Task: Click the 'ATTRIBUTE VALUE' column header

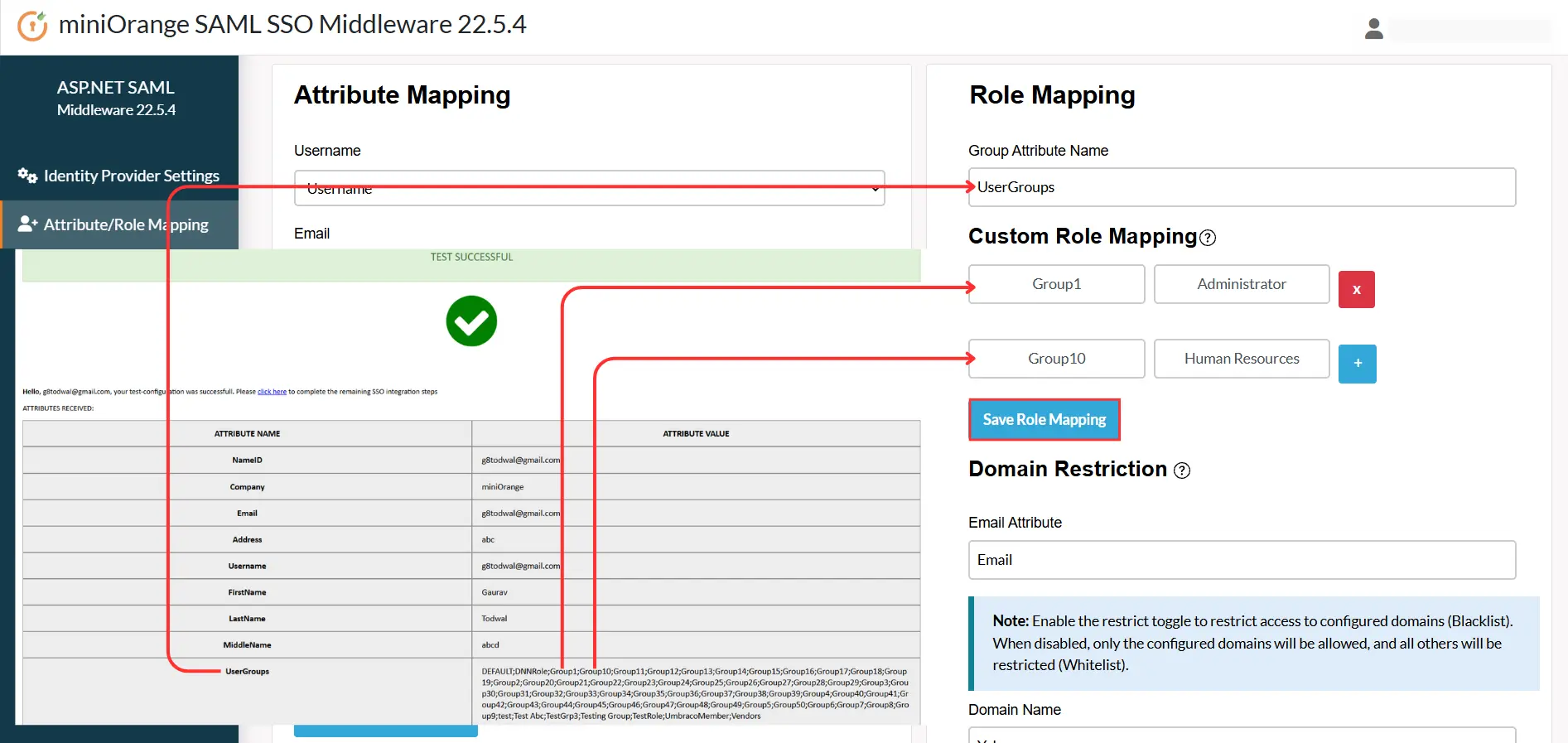Action: [x=696, y=434]
